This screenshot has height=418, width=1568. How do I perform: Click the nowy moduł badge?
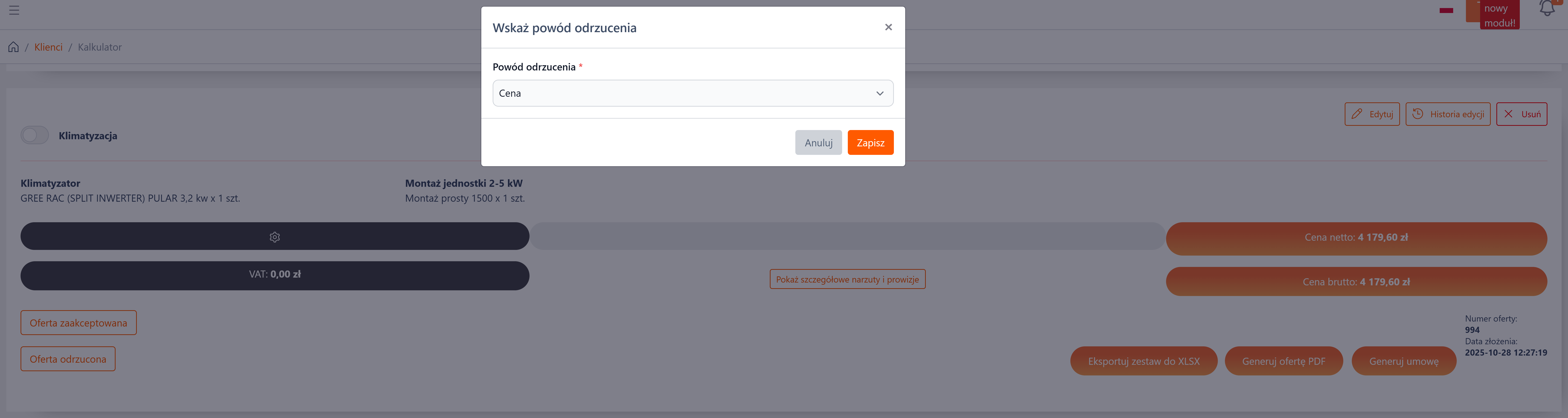coord(1499,15)
